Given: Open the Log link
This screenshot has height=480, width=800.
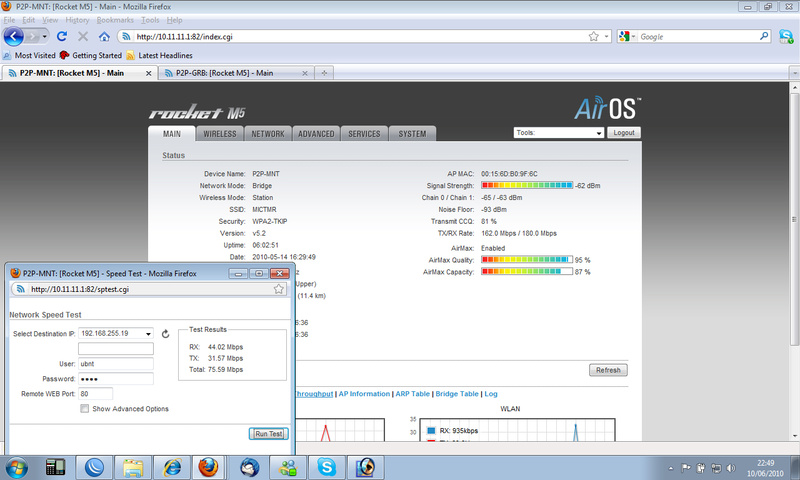Looking at the screenshot, I should coord(491,394).
